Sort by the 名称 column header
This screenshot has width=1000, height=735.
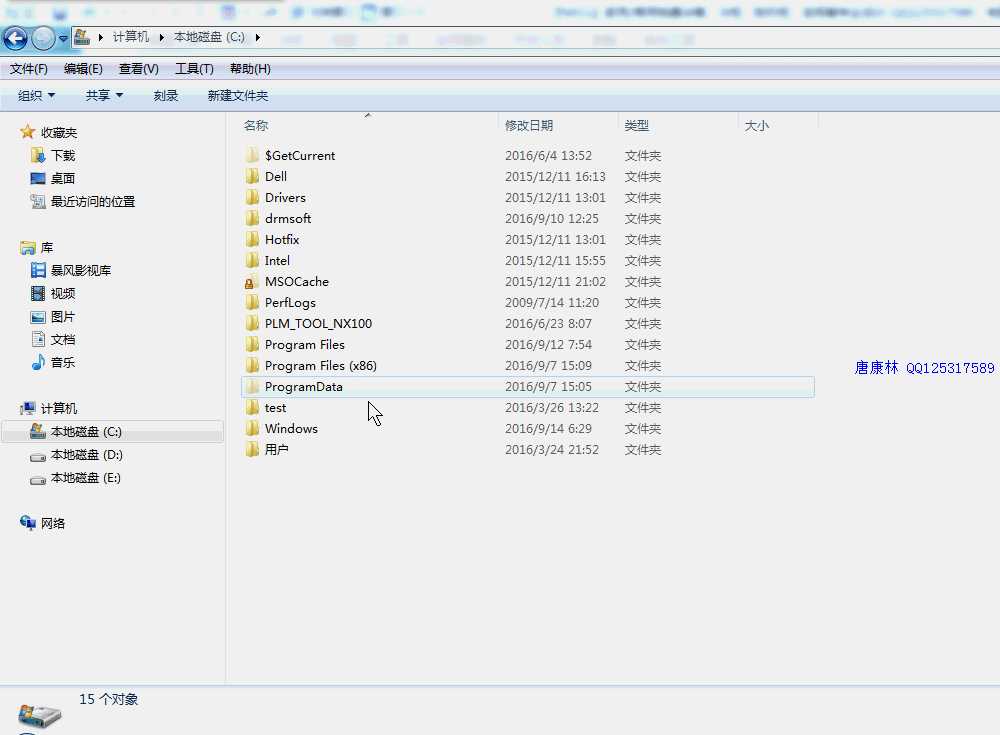[x=256, y=126]
